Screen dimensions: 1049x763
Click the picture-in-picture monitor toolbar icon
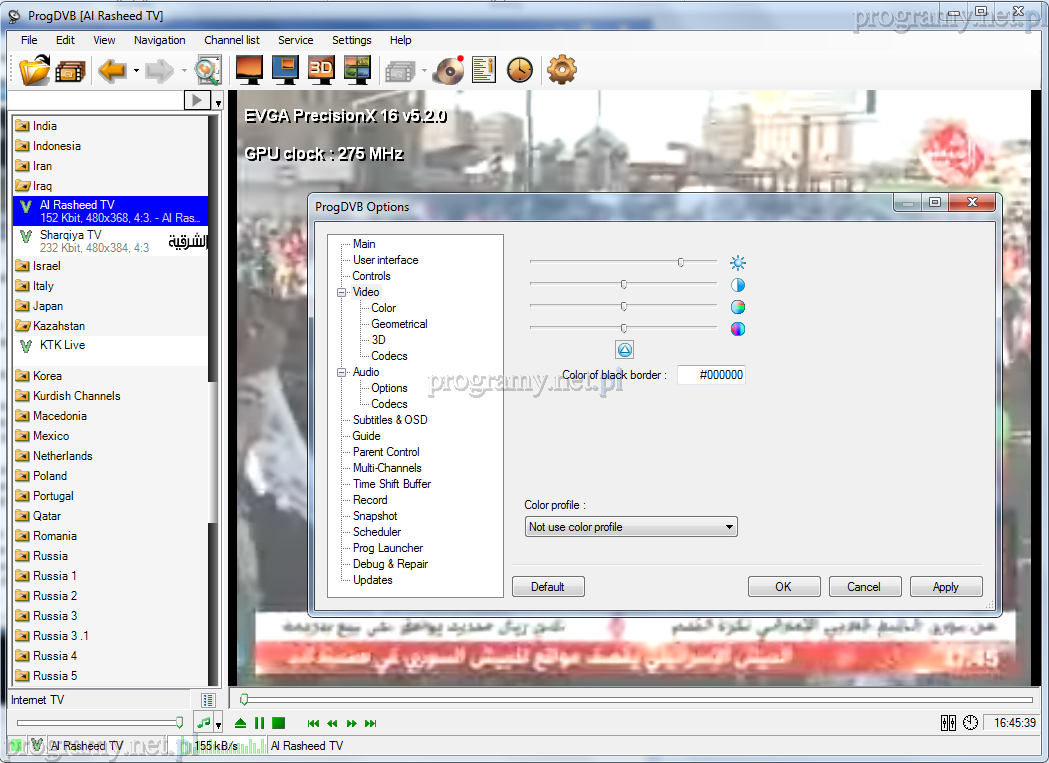(285, 70)
